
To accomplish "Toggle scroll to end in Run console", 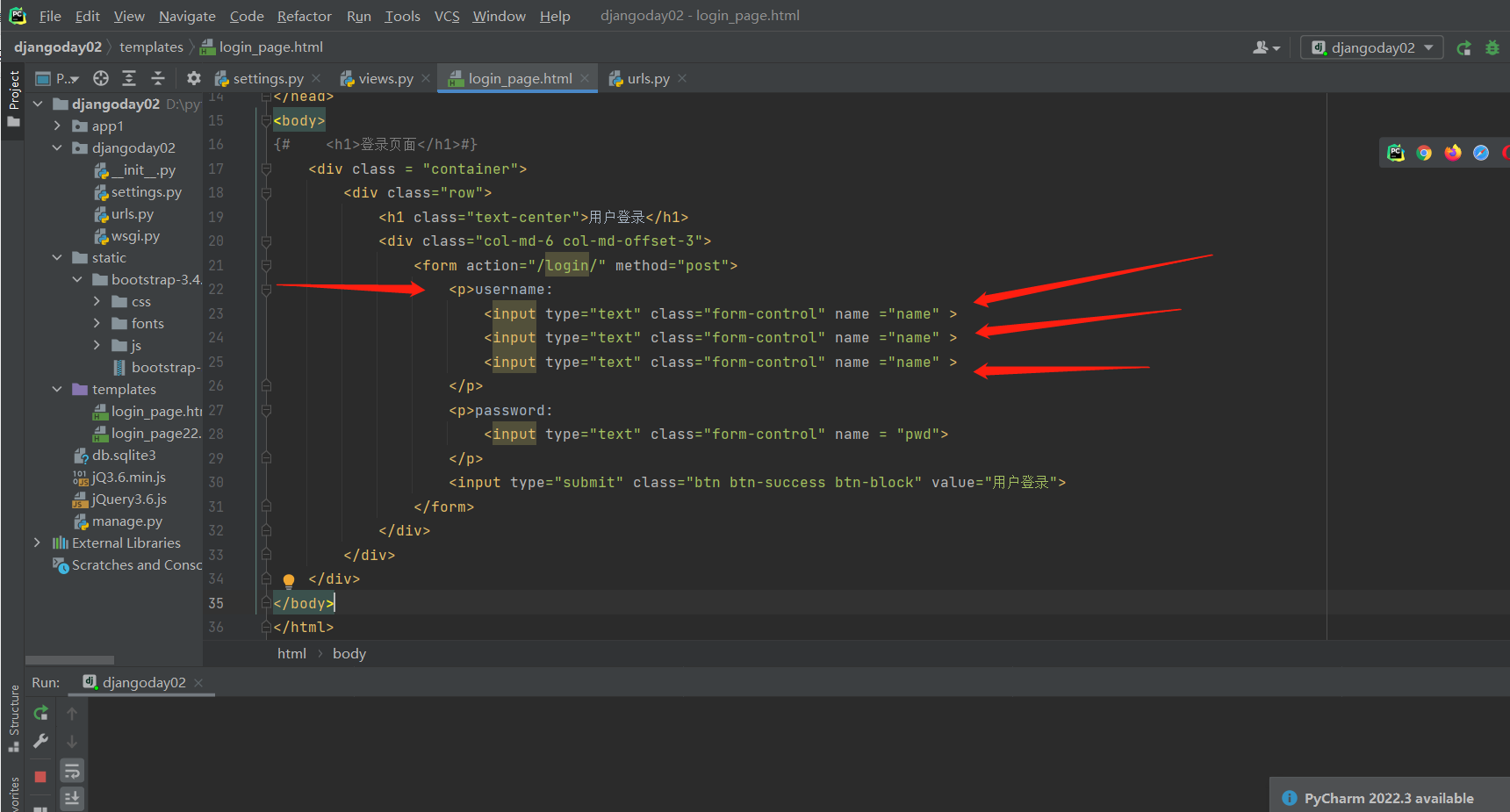I will click(72, 798).
